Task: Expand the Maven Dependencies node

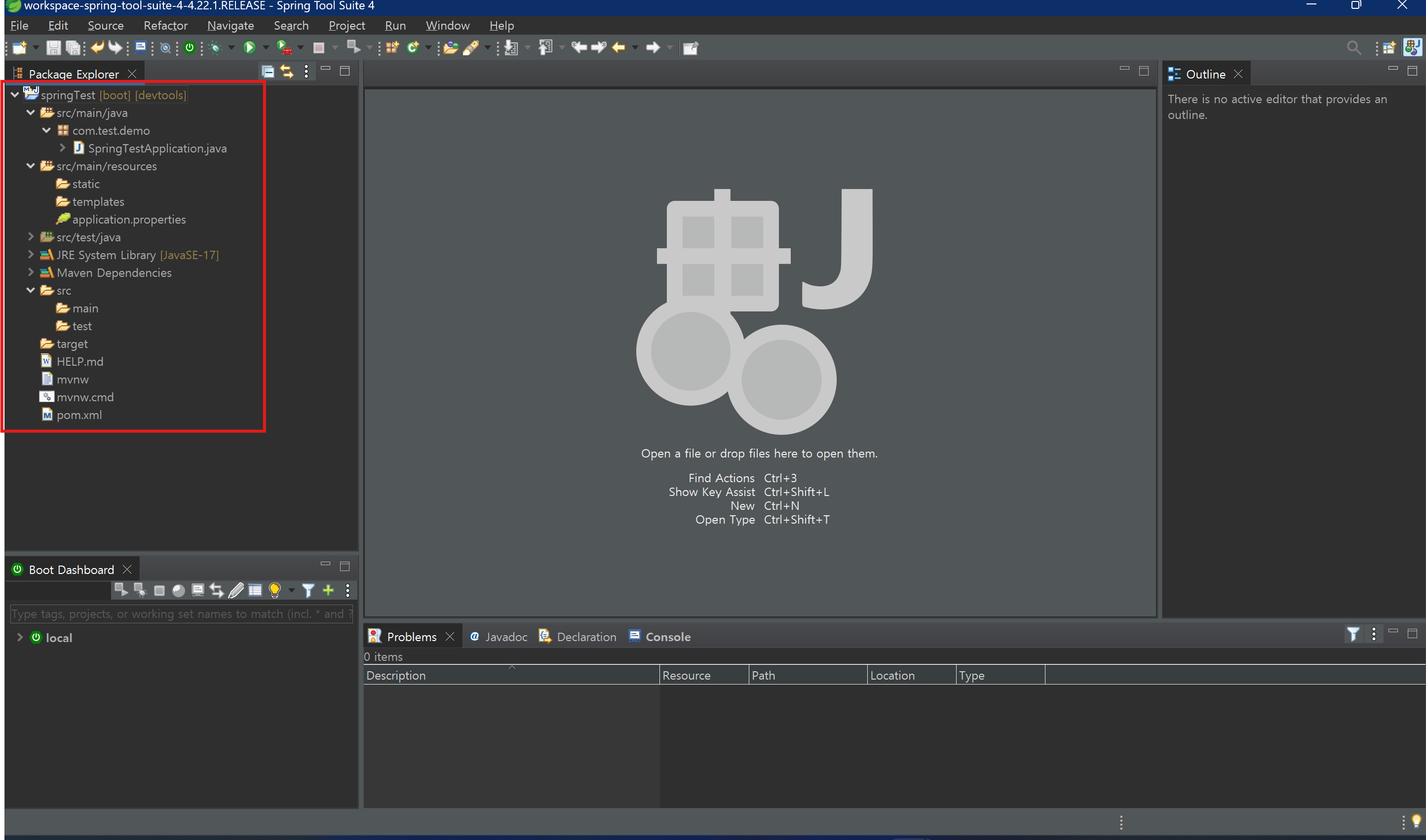Action: coord(31,272)
